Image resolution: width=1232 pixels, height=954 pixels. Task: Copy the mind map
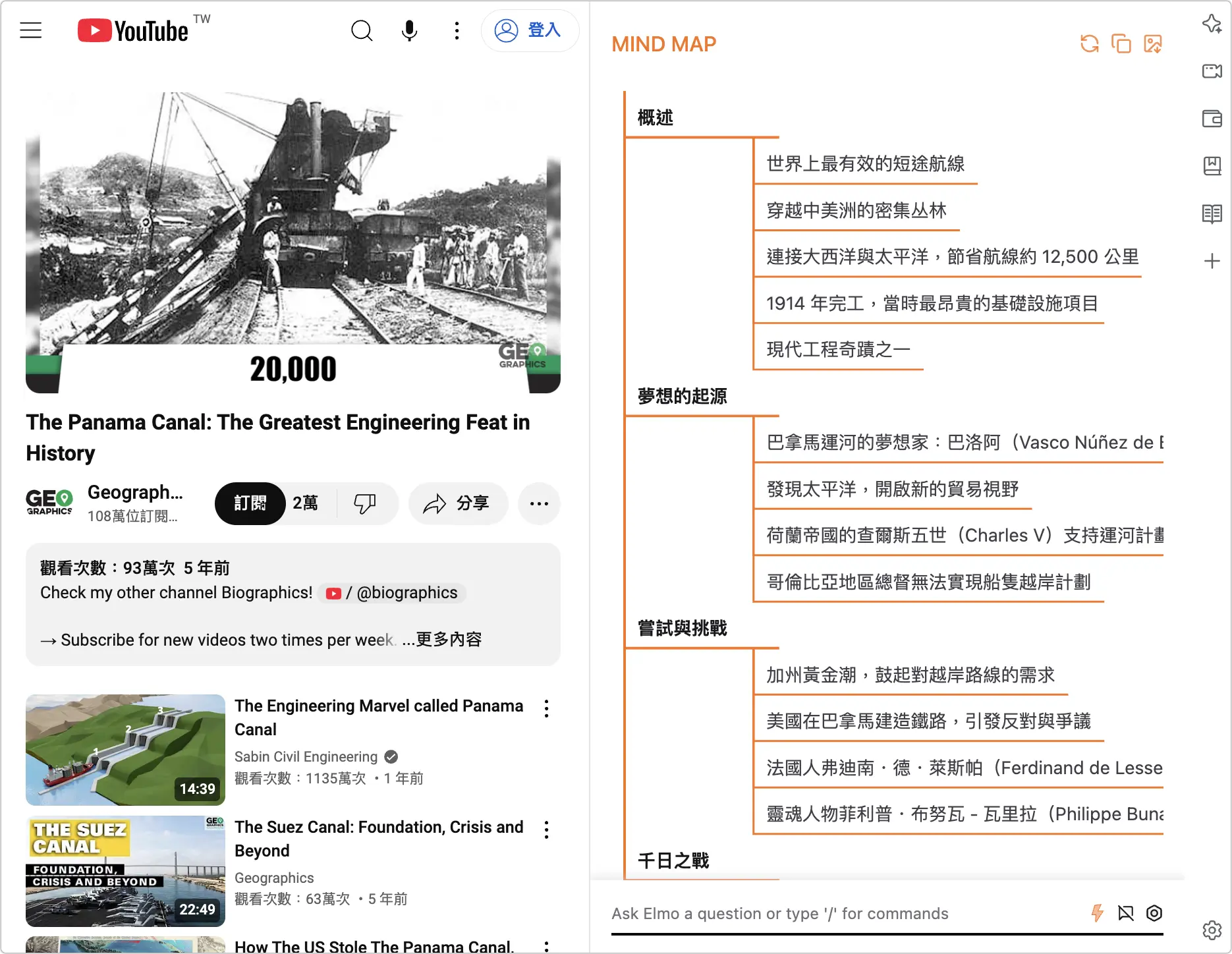tap(1121, 44)
